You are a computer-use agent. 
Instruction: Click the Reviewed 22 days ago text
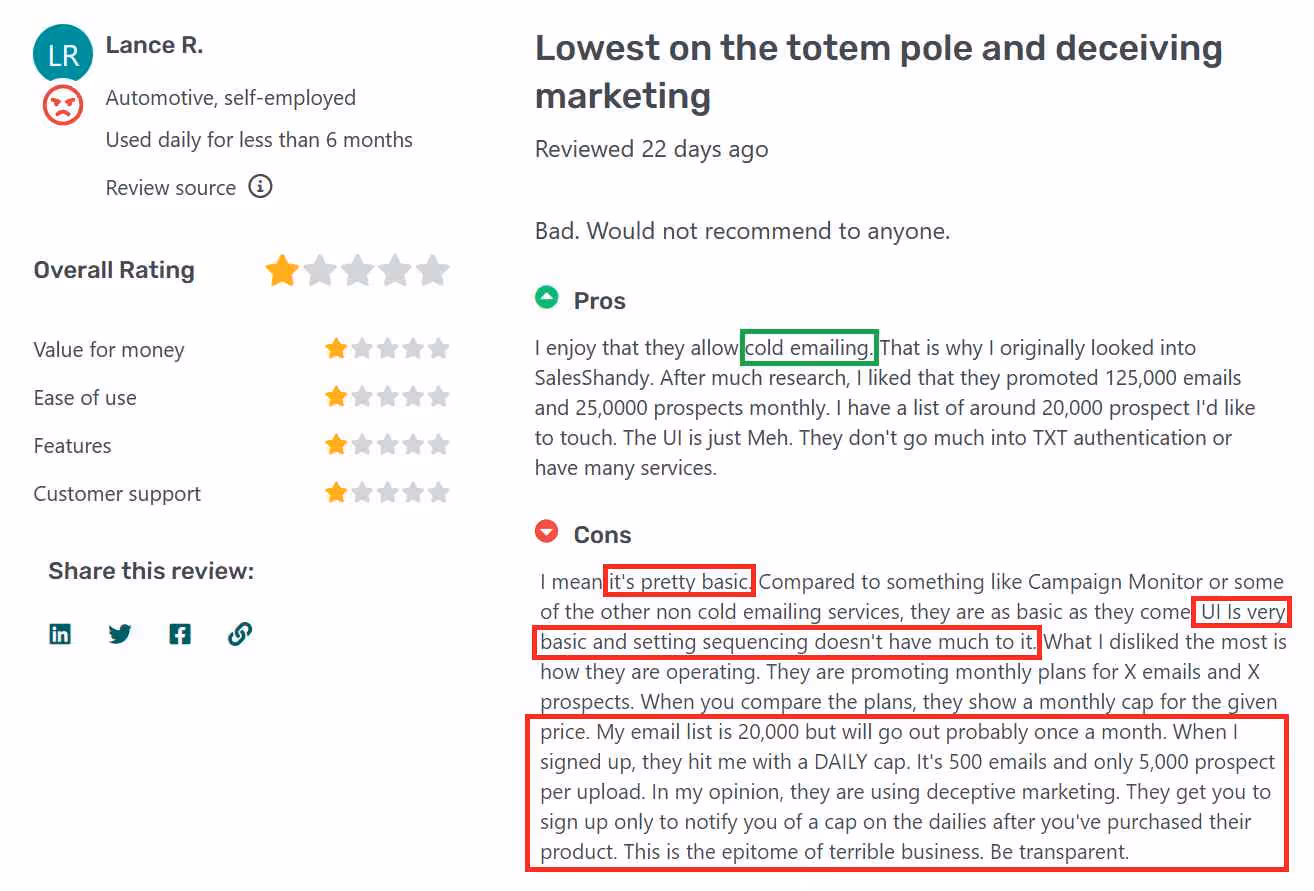[651, 148]
